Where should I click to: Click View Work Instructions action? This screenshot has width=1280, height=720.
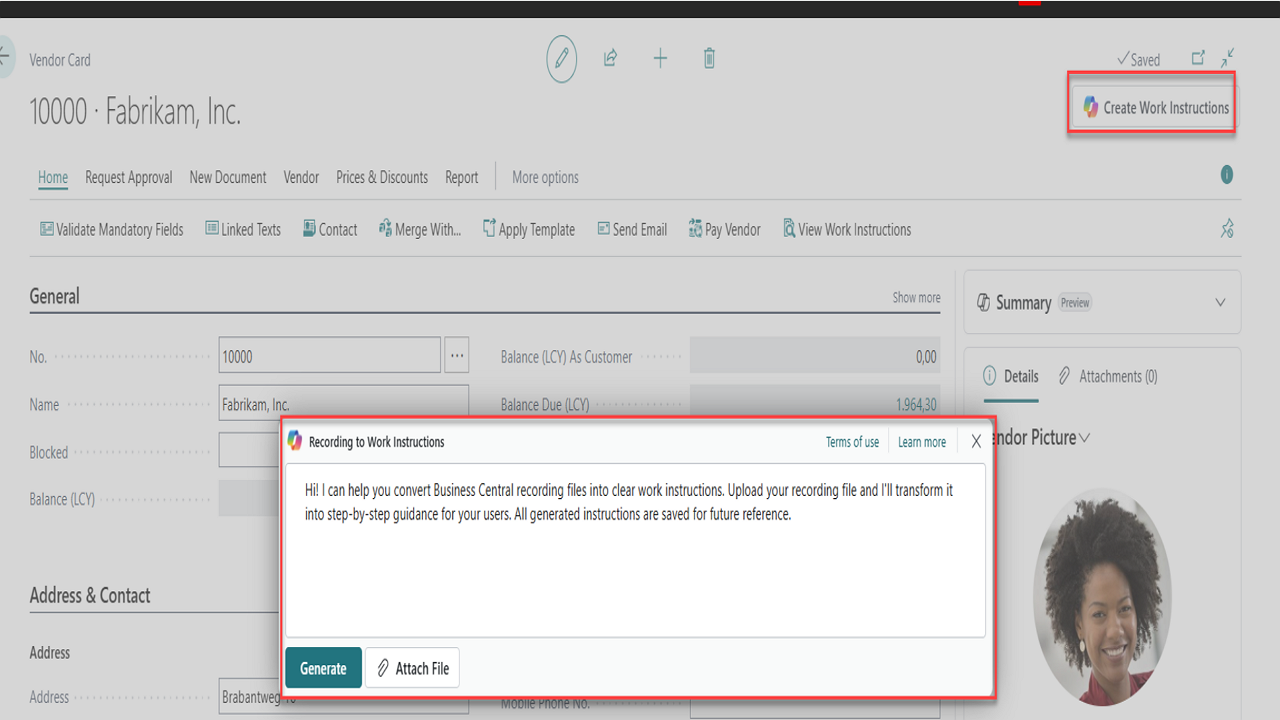847,229
